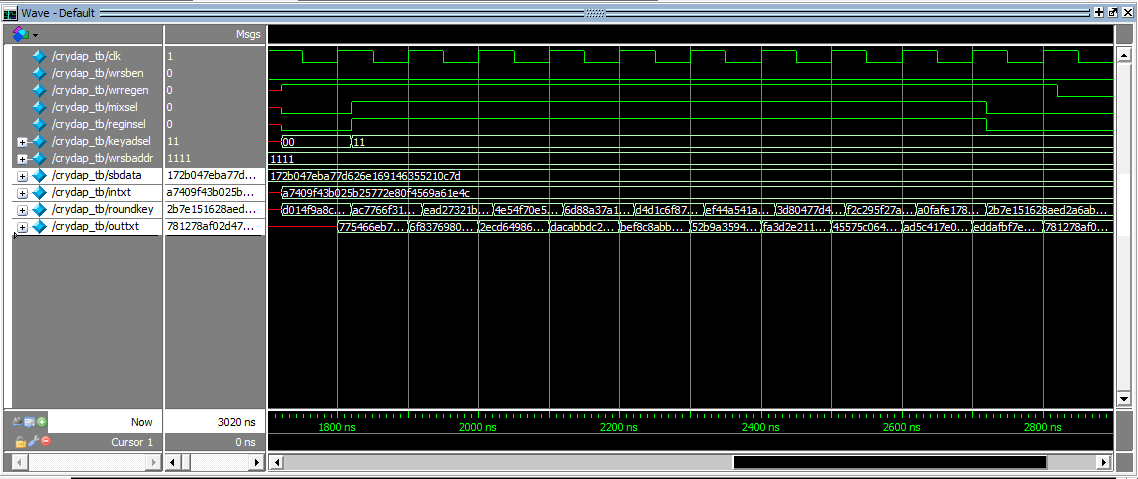Screen dimensions: 1138x479
Task: Click the toggle leaf names icon
Action: (19, 422)
